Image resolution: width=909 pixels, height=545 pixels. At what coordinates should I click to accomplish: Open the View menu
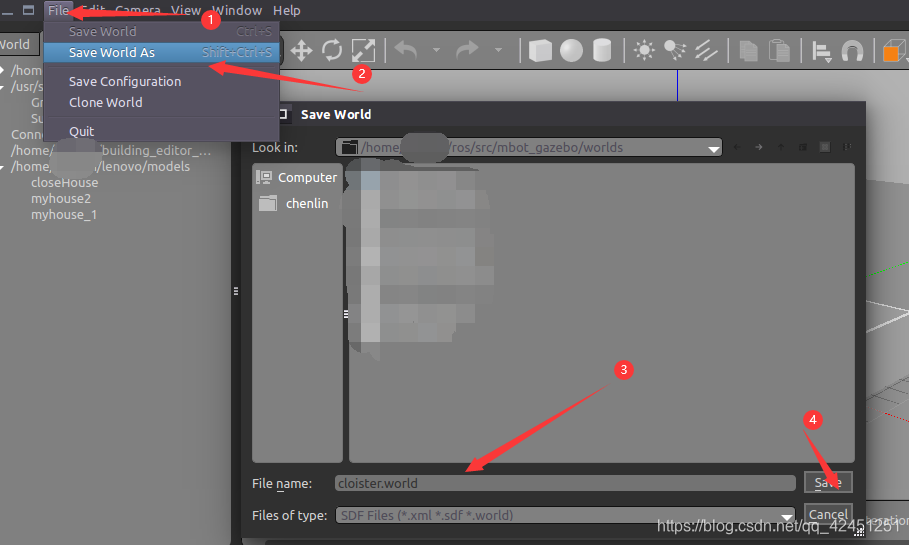coord(186,10)
